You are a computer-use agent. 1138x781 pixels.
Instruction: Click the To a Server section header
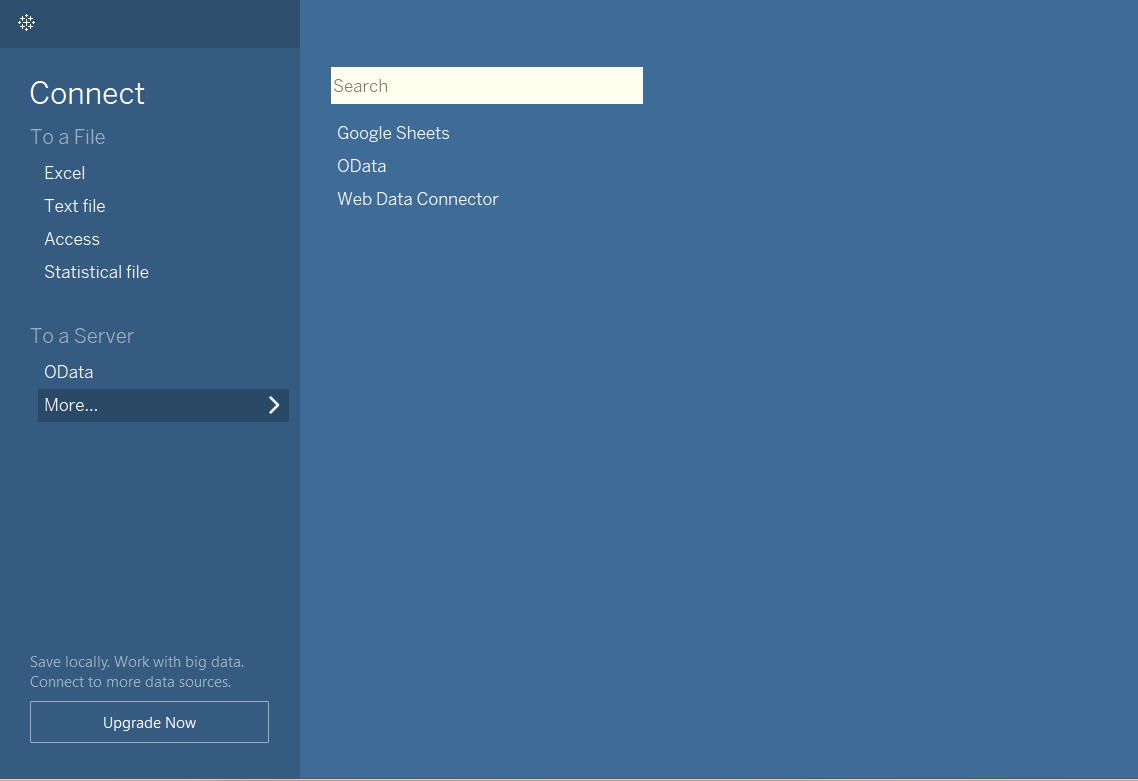click(x=82, y=335)
